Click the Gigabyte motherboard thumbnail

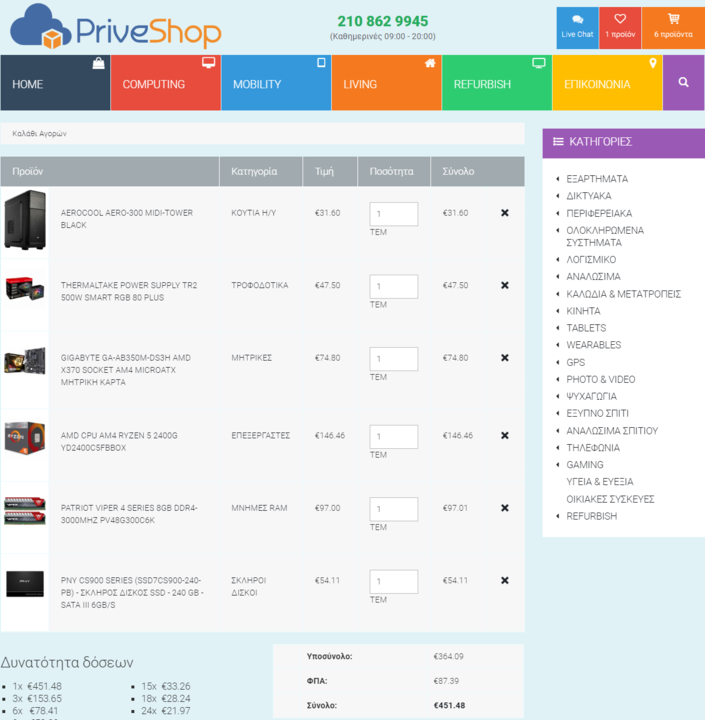25,361
